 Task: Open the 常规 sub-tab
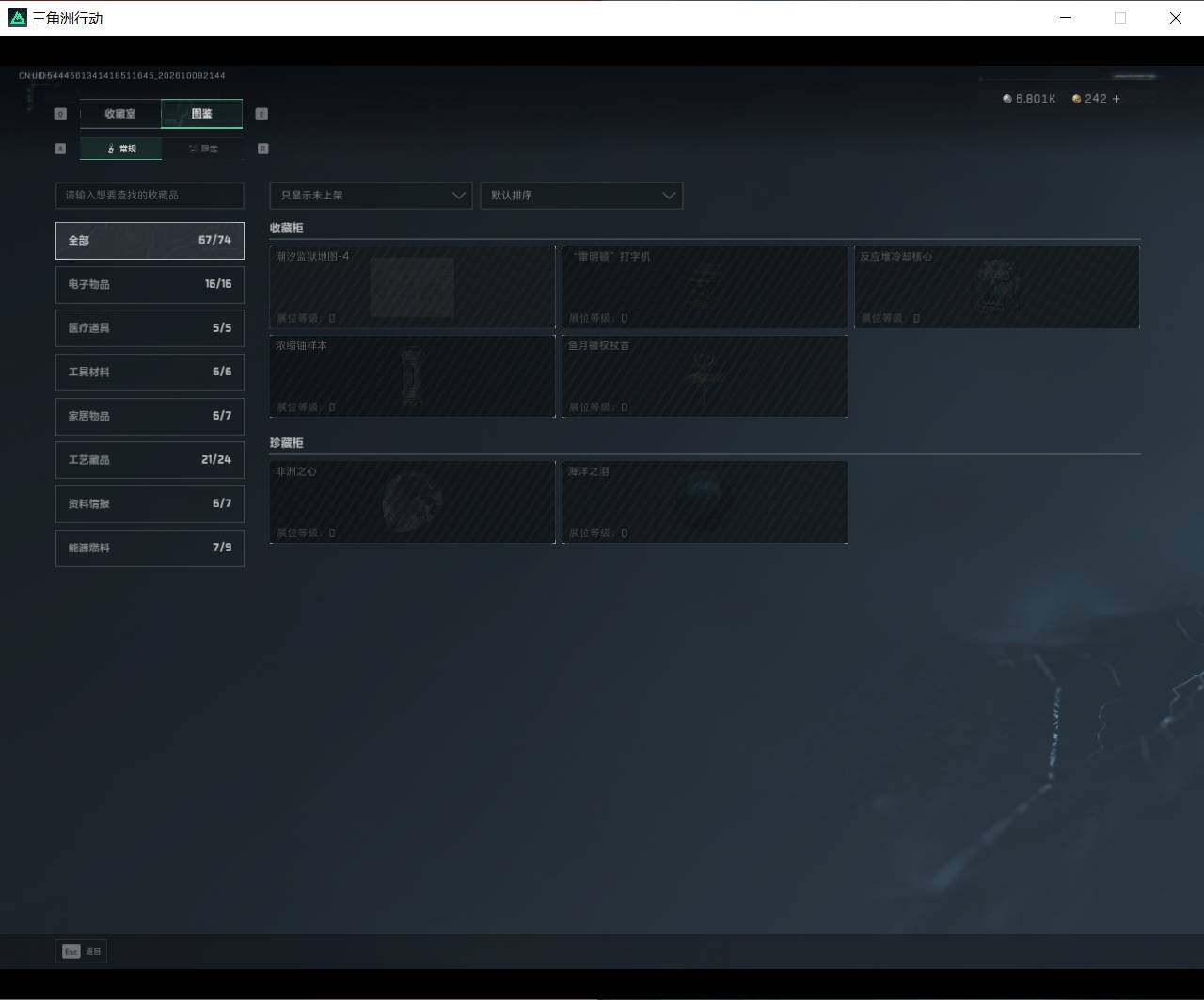(x=121, y=149)
